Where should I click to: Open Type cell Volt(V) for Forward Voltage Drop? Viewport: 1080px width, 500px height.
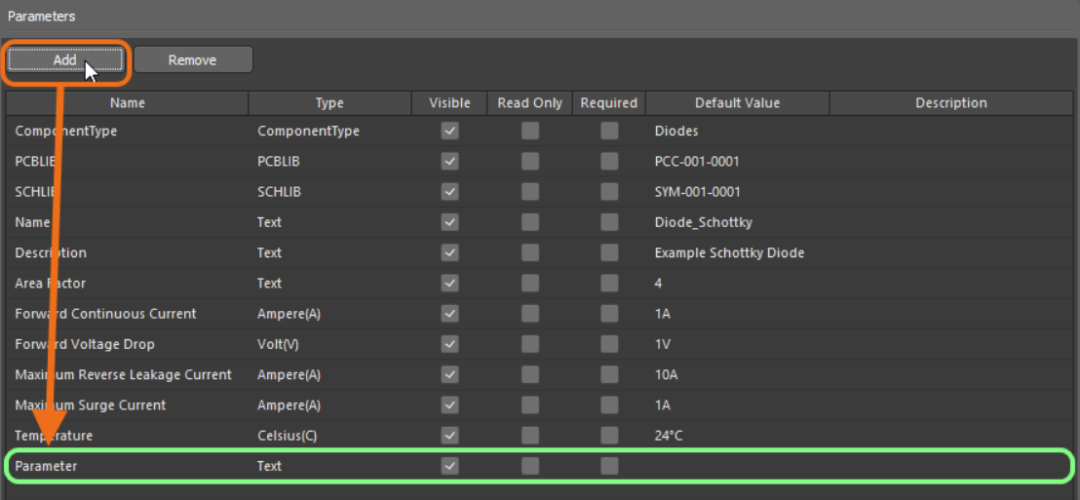coord(329,344)
